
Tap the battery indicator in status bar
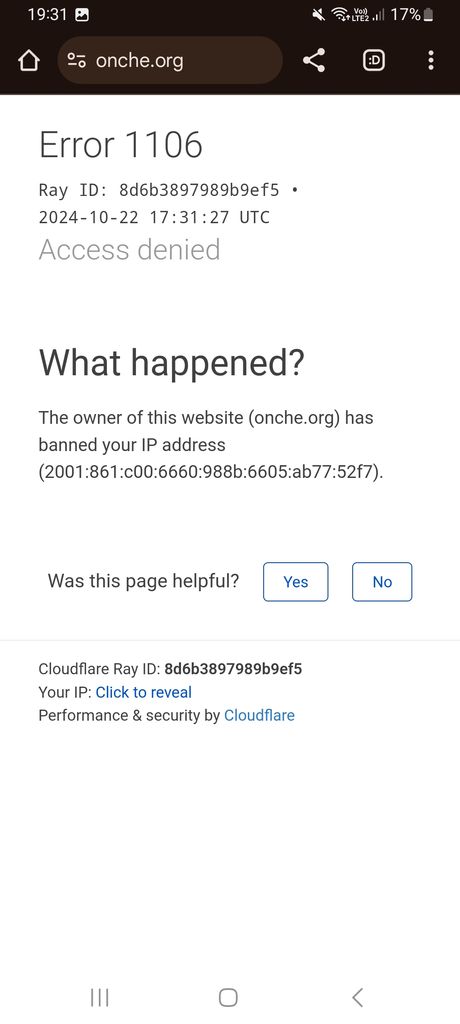tap(429, 14)
